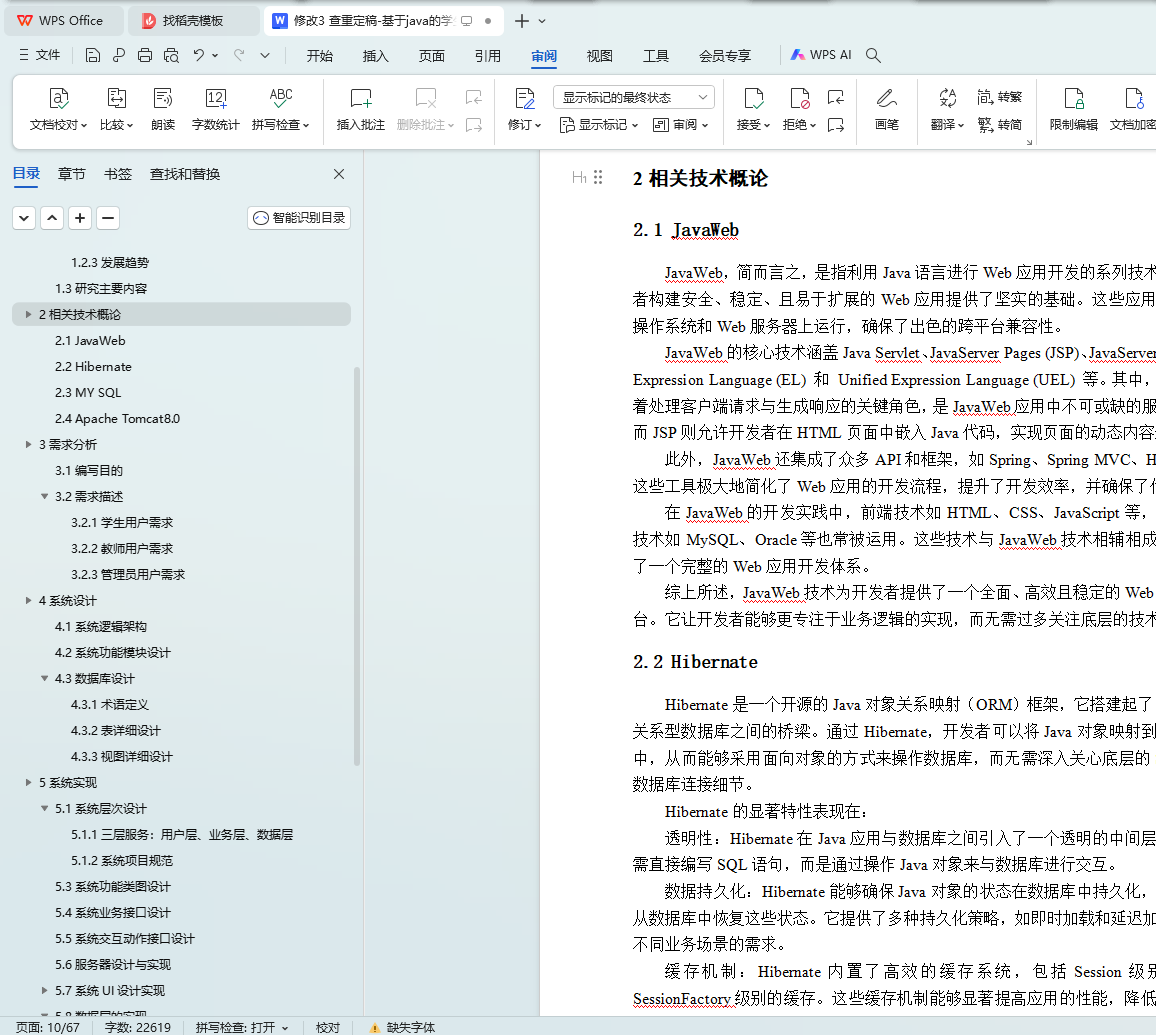This screenshot has width=1156, height=1035.
Task: Collapse the 3.2 需求描述 outline node
Action: pyautogui.click(x=44, y=496)
